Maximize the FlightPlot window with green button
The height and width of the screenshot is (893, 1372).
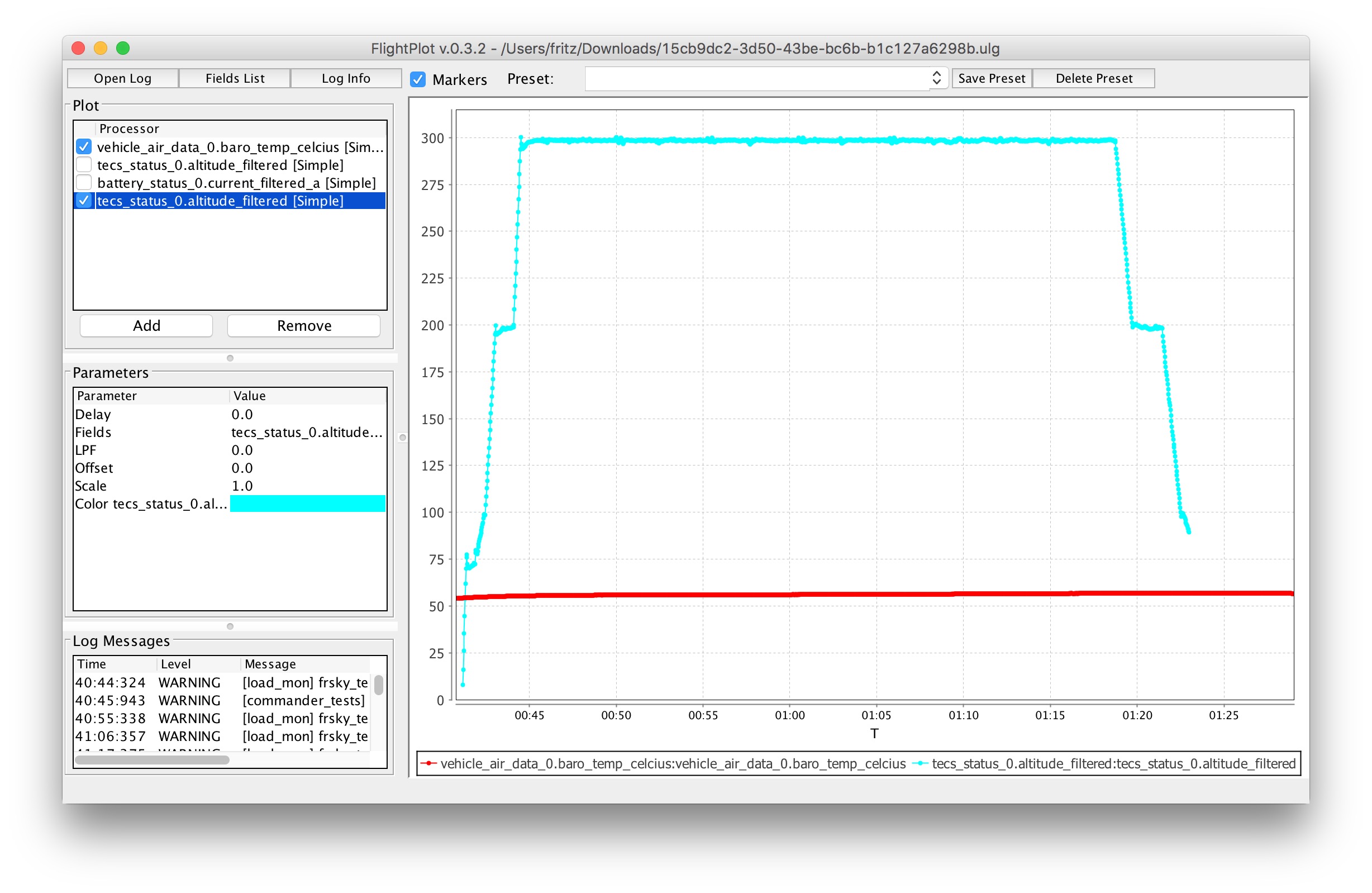[x=123, y=49]
